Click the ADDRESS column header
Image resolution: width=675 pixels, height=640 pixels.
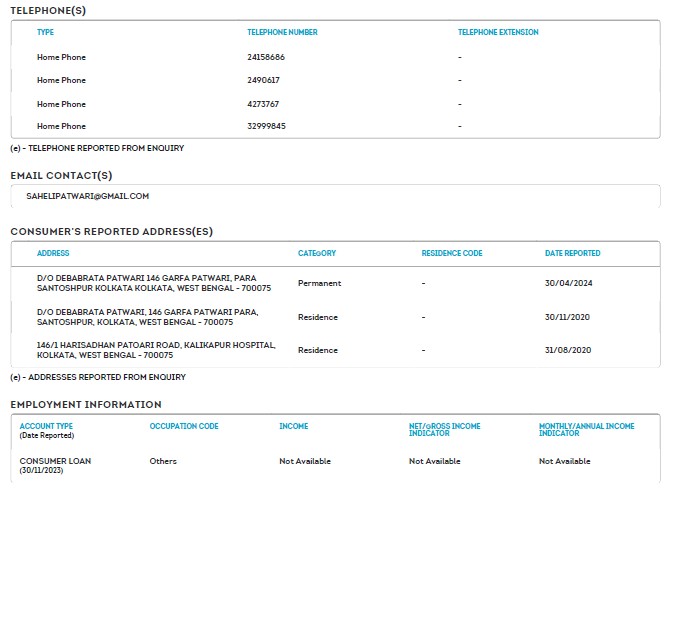click(x=53, y=253)
